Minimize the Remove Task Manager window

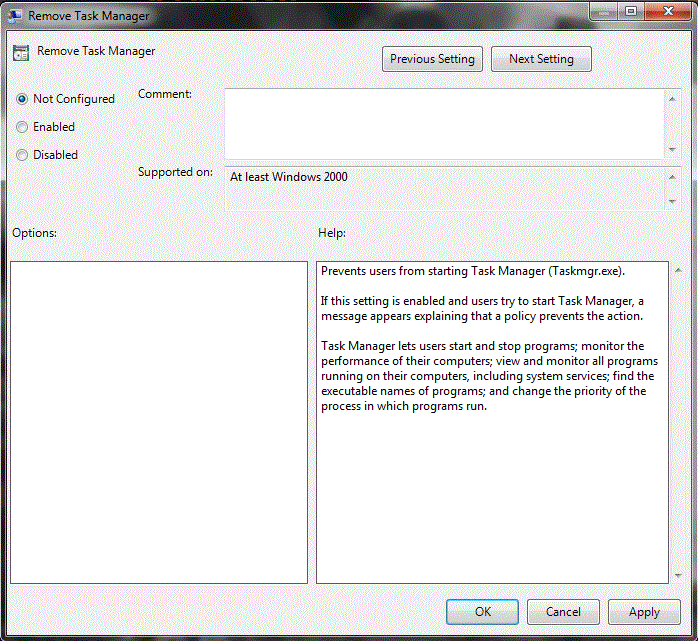604,11
